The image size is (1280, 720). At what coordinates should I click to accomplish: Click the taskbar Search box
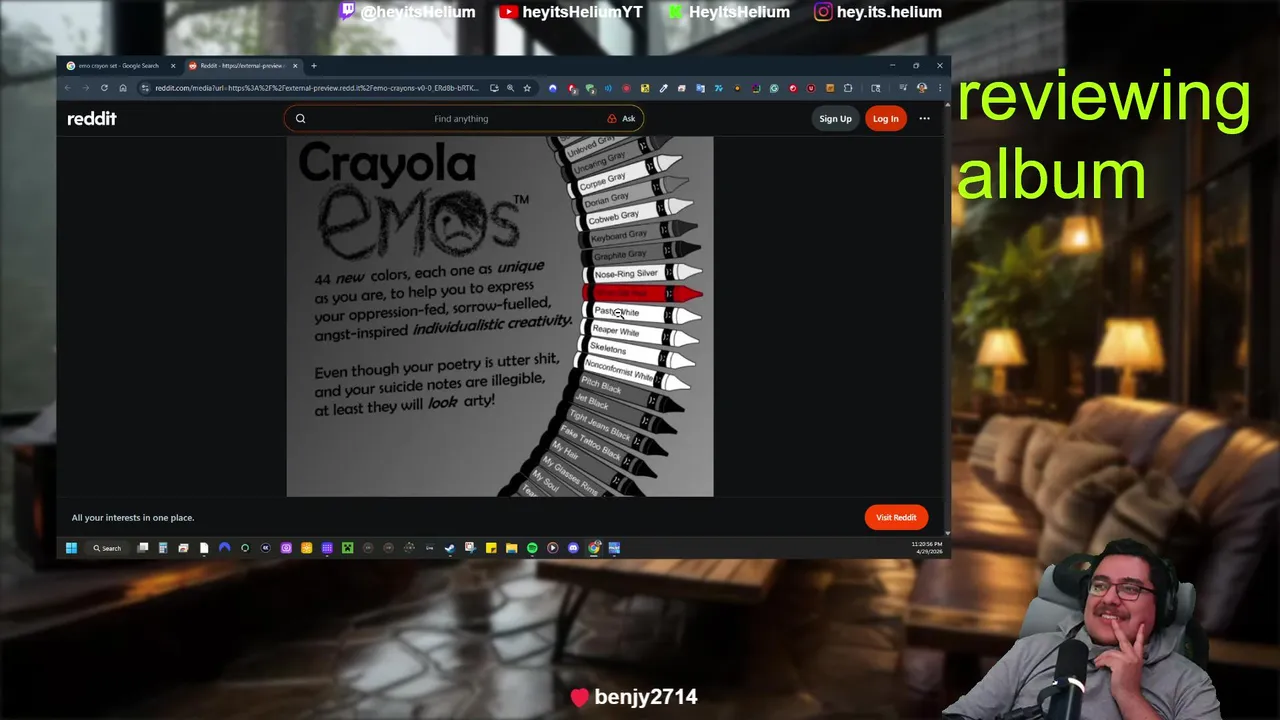[107, 548]
